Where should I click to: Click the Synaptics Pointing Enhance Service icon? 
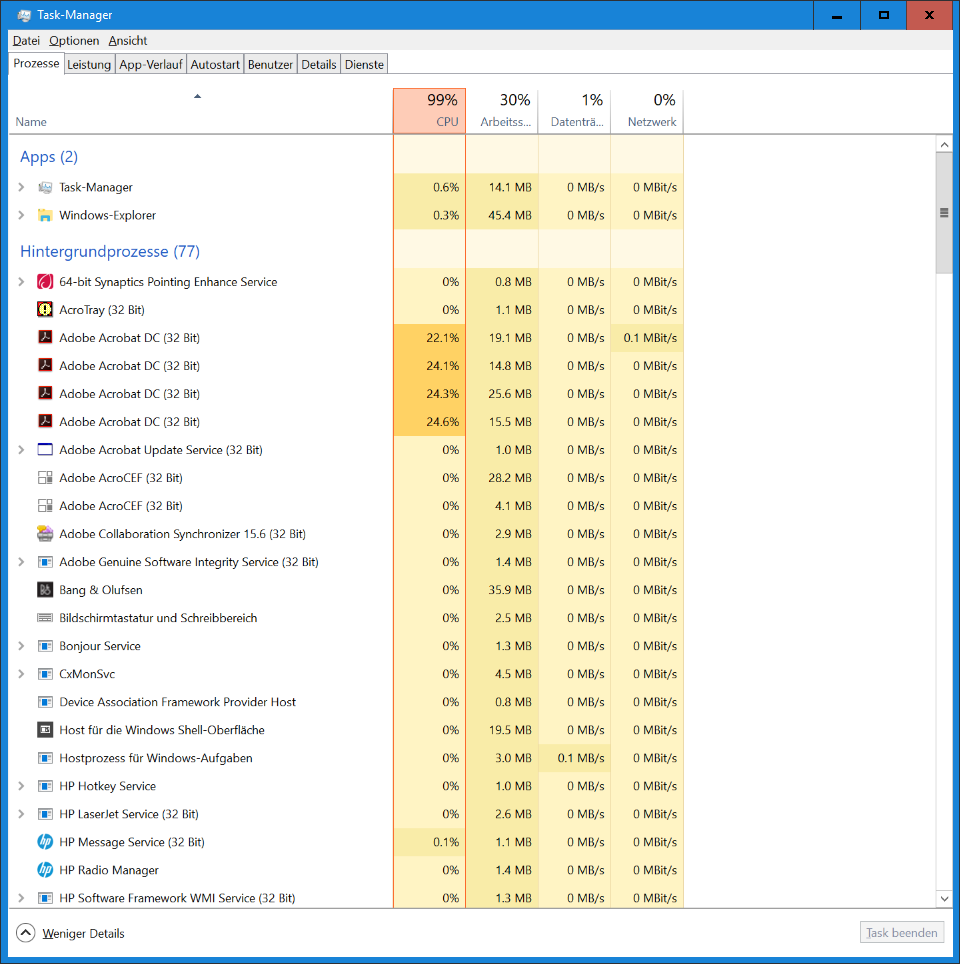click(x=45, y=282)
